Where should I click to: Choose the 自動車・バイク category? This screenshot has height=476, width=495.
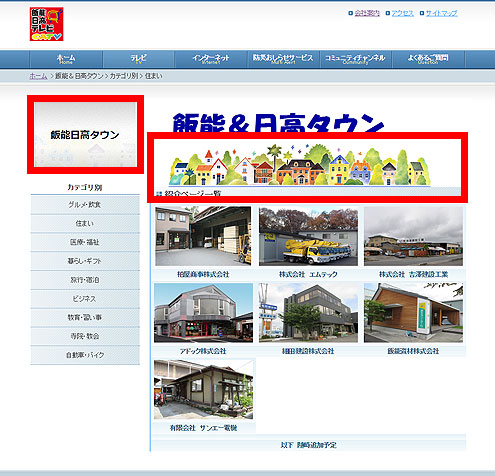(85, 355)
